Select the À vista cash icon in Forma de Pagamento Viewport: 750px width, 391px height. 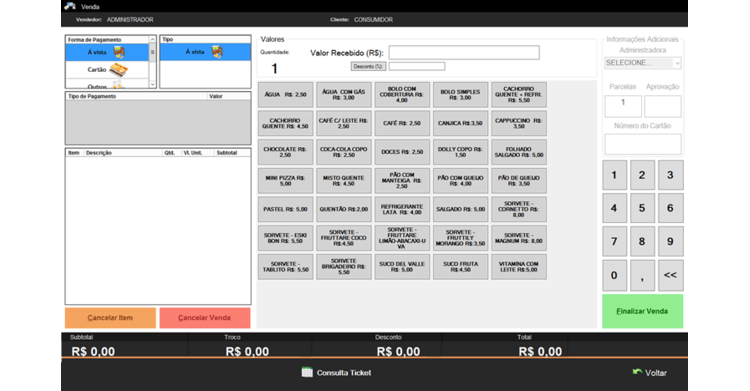(x=119, y=52)
